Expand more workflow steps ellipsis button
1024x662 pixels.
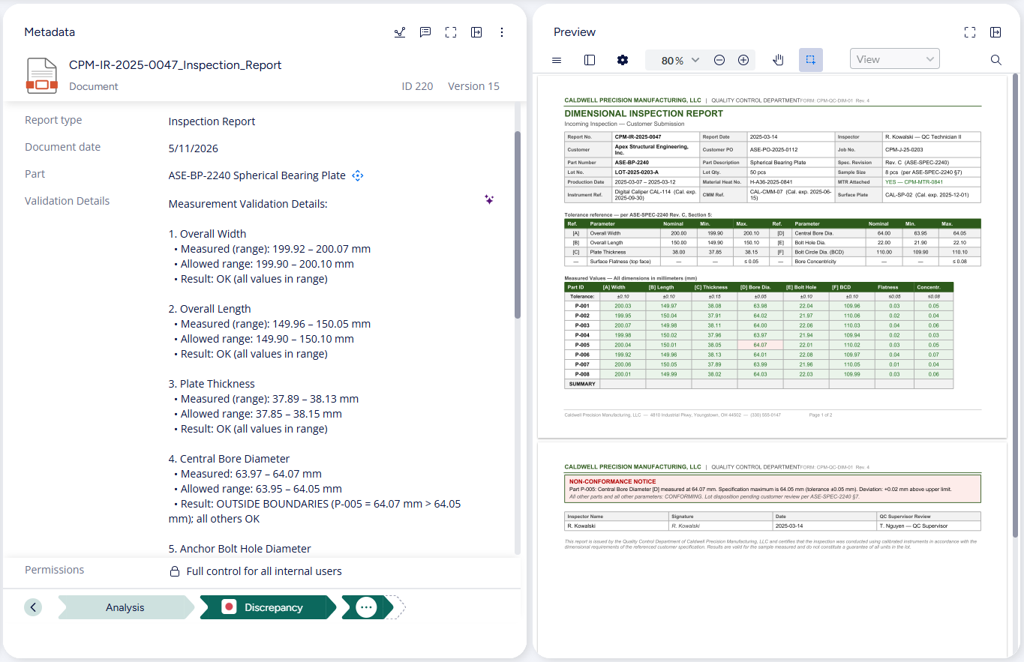click(366, 607)
